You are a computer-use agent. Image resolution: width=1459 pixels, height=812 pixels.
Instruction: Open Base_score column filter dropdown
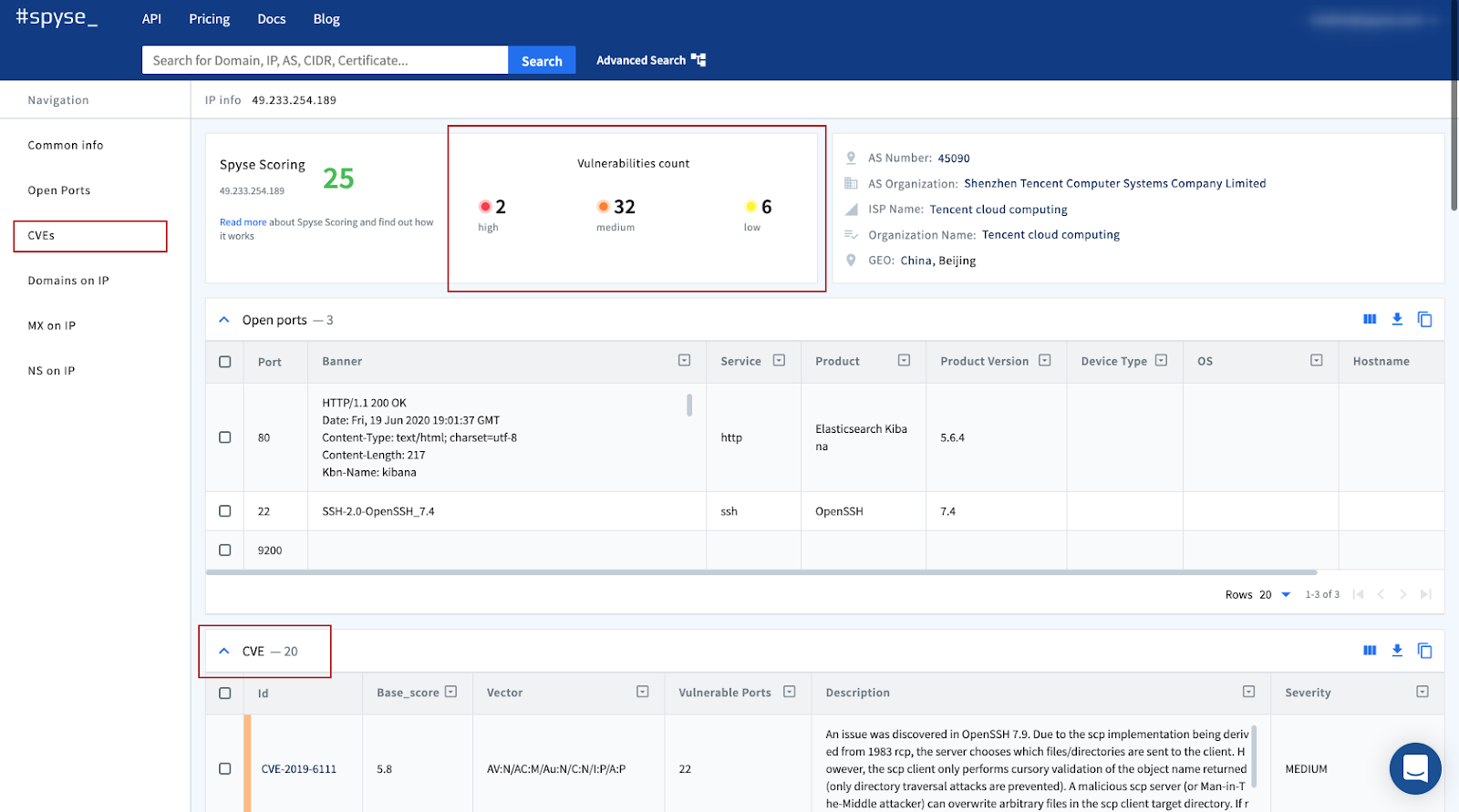coord(450,693)
